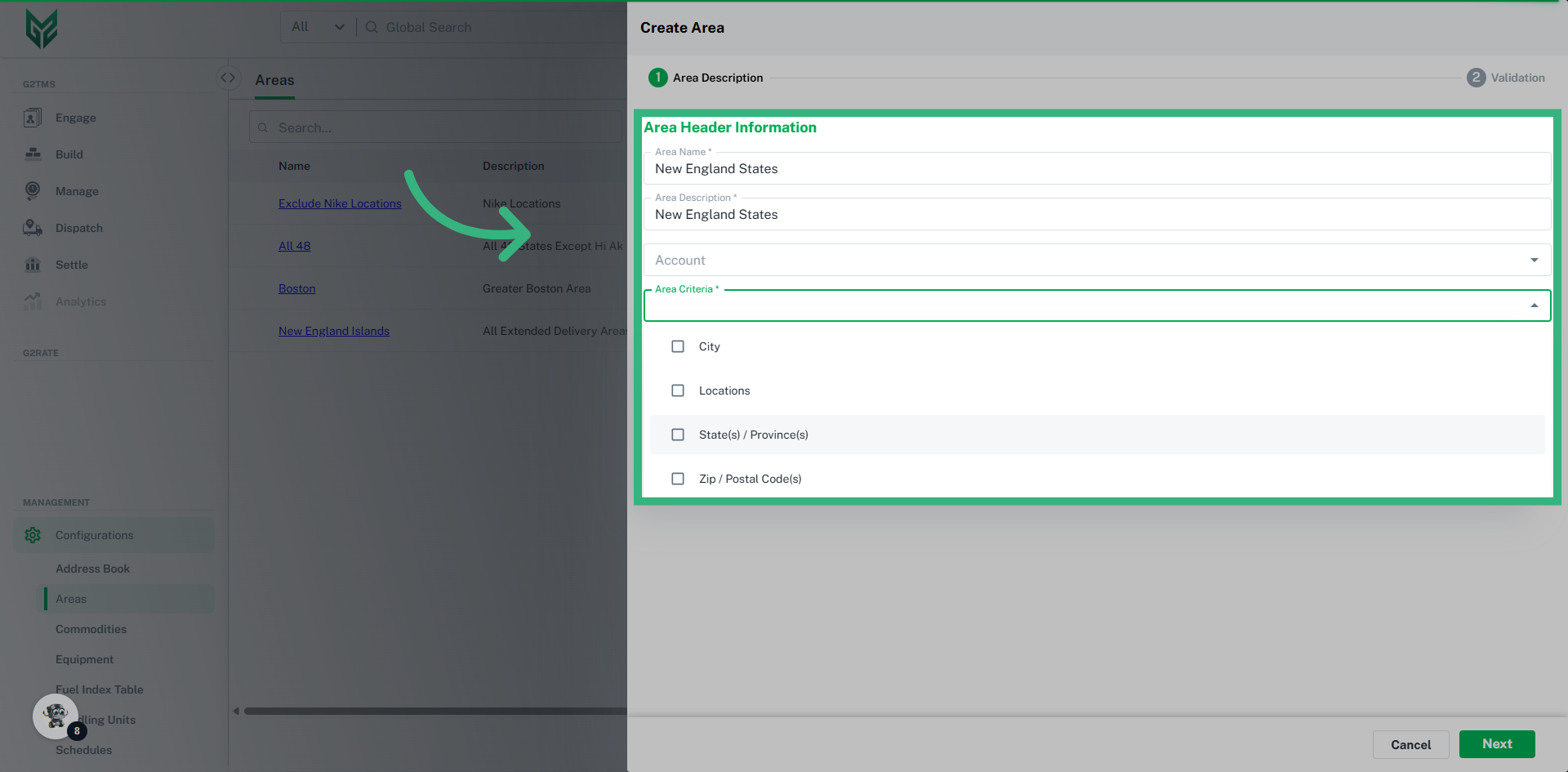Switch to the Areas tab
The image size is (1568, 772).
point(274,79)
